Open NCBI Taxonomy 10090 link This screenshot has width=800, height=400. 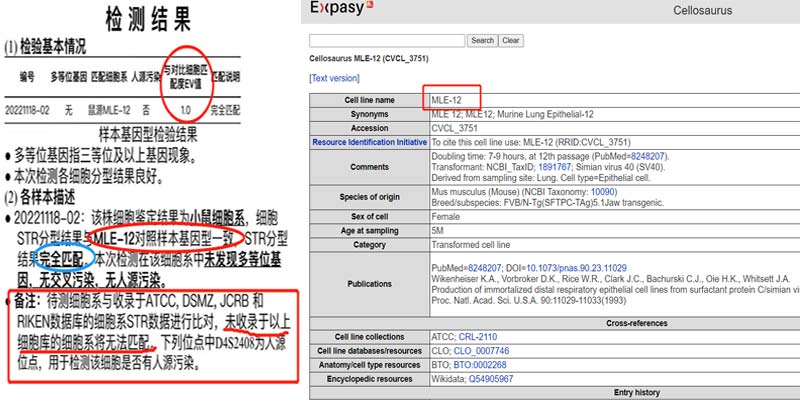point(604,192)
